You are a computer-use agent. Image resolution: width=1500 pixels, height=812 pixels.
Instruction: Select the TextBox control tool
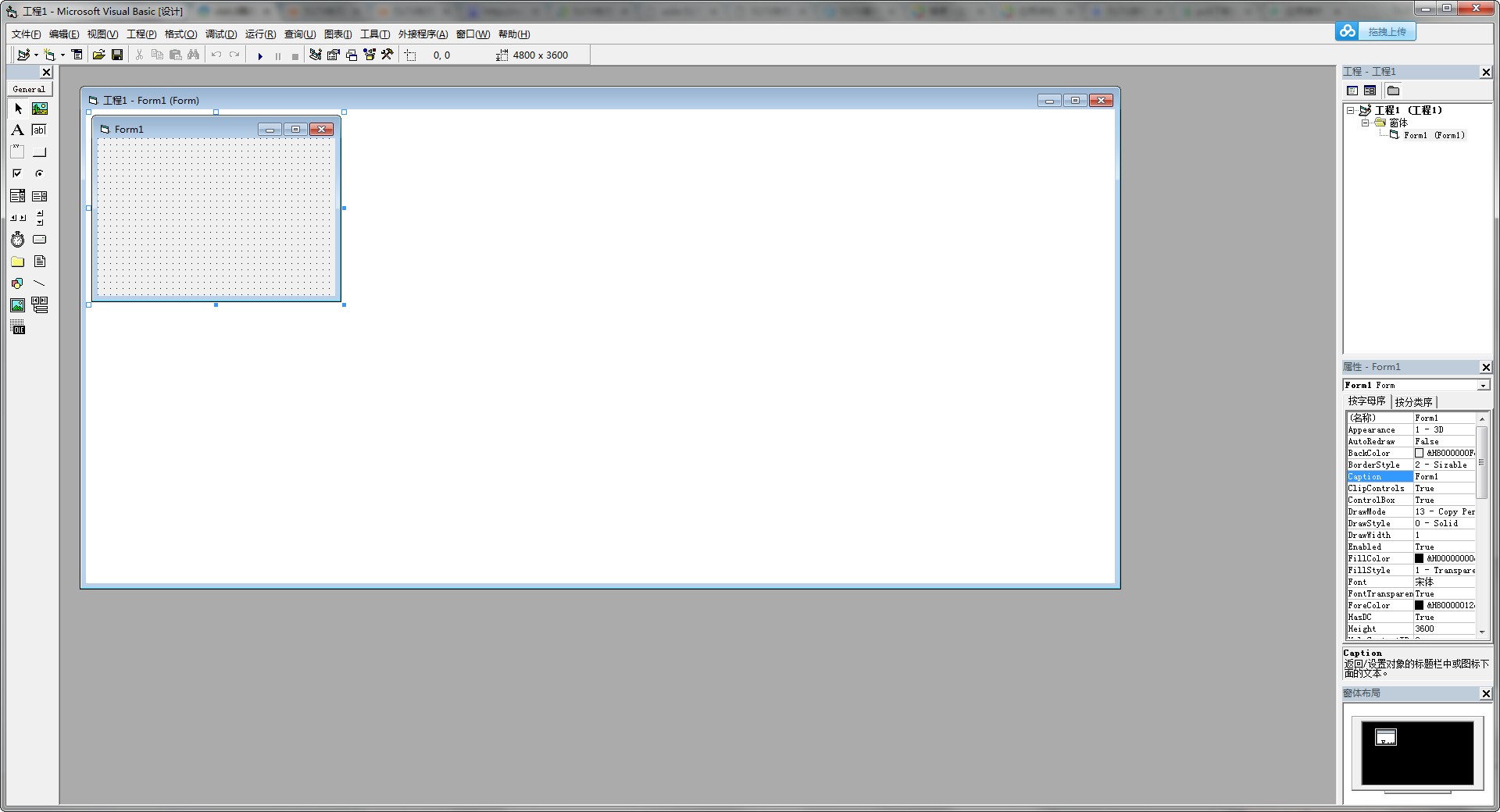tap(40, 130)
